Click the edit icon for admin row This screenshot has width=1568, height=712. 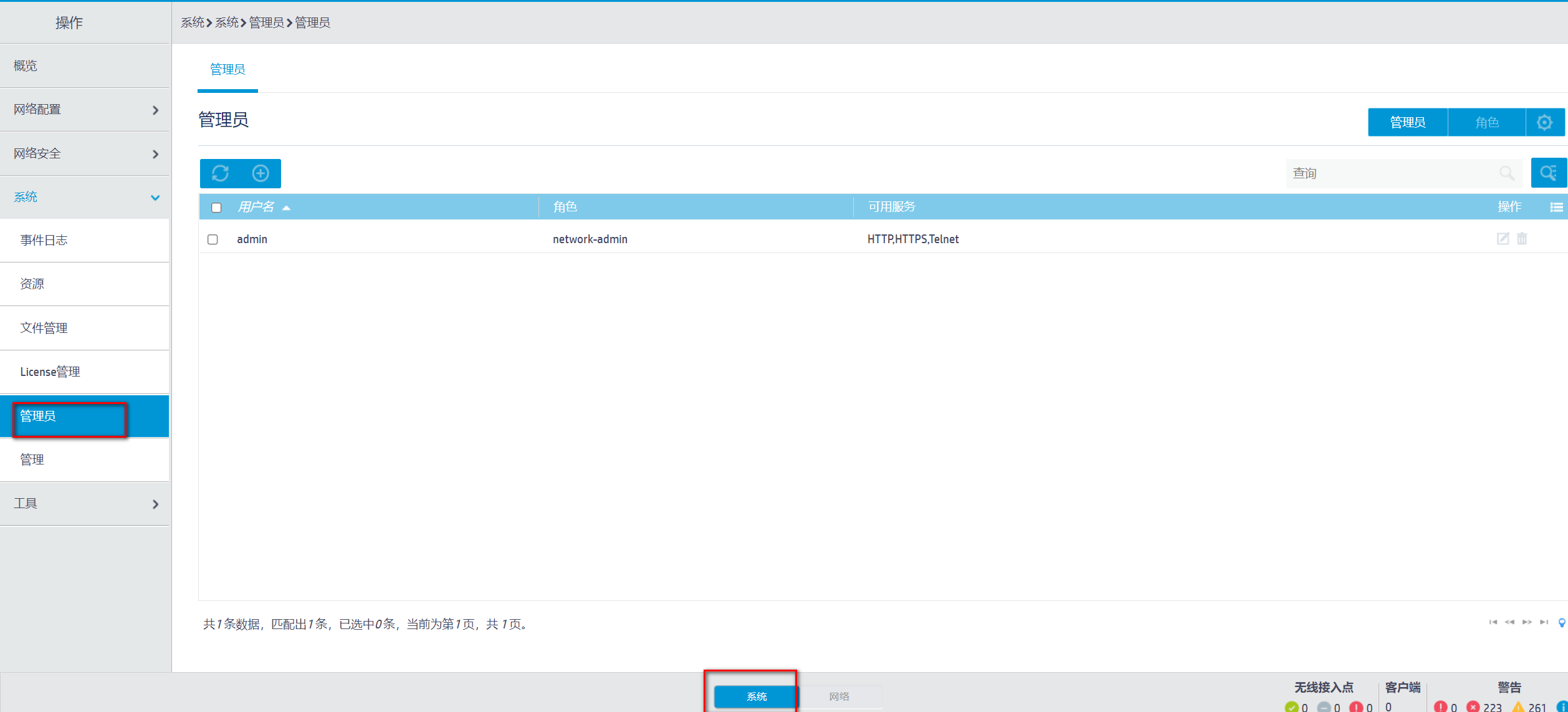(1503, 239)
